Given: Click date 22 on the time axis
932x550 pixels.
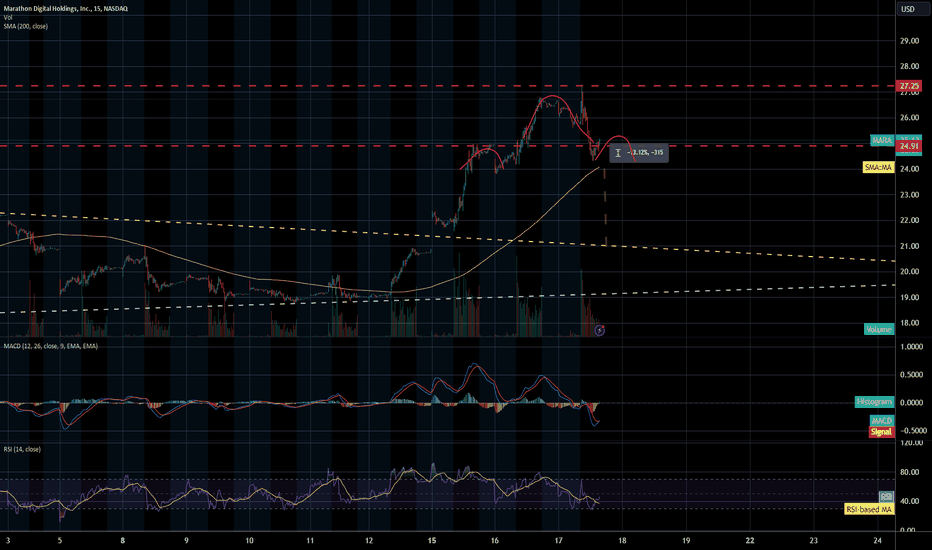Looking at the screenshot, I should pos(750,540).
